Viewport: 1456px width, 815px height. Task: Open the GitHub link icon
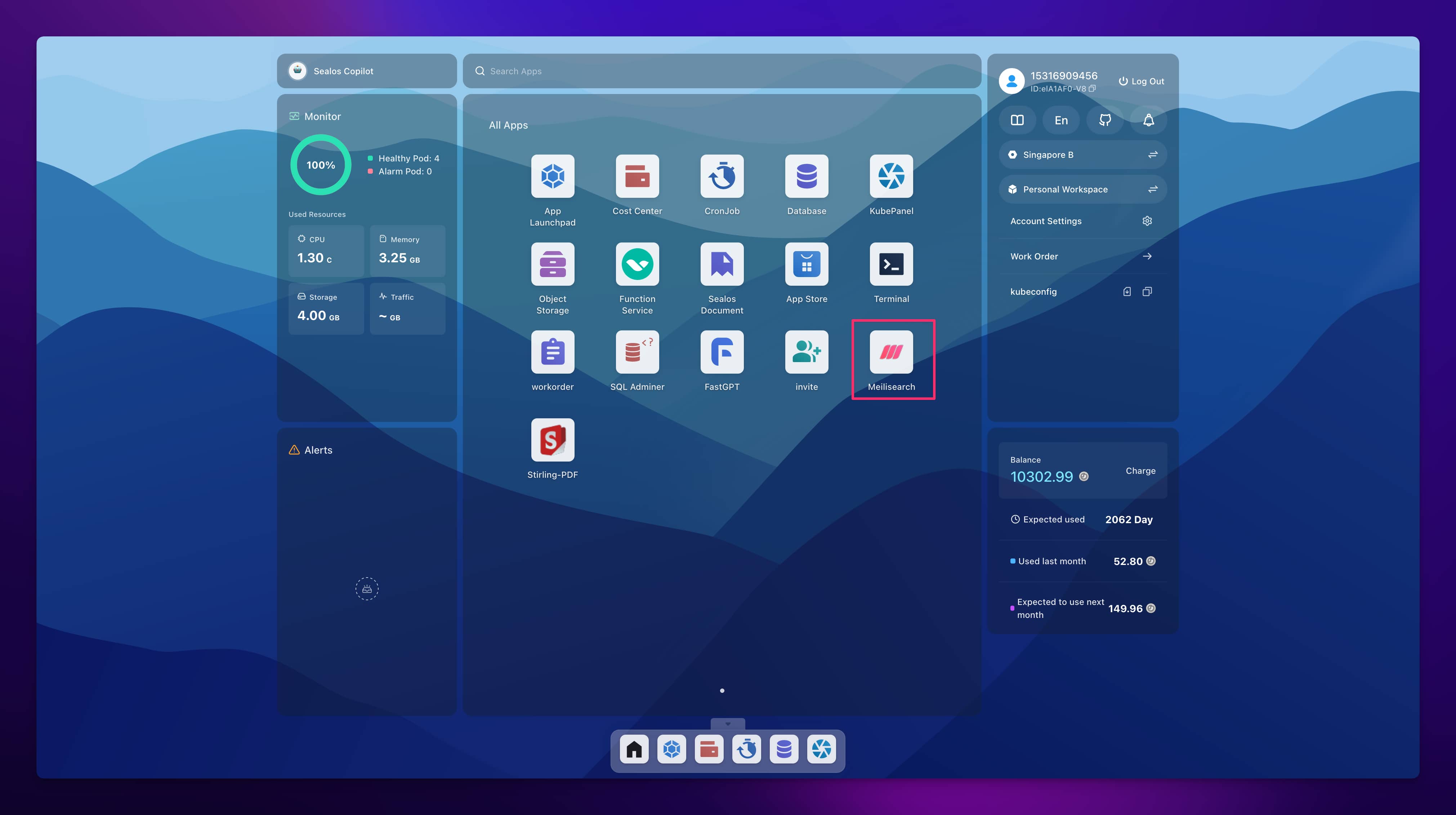(x=1105, y=120)
